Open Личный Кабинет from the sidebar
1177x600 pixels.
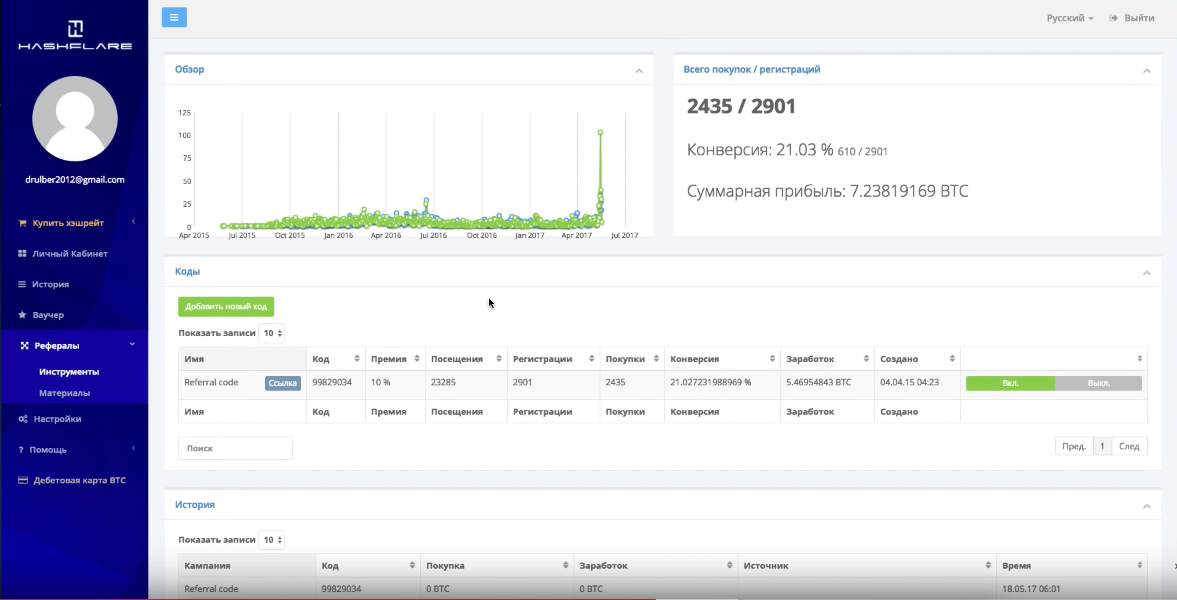pos(69,254)
